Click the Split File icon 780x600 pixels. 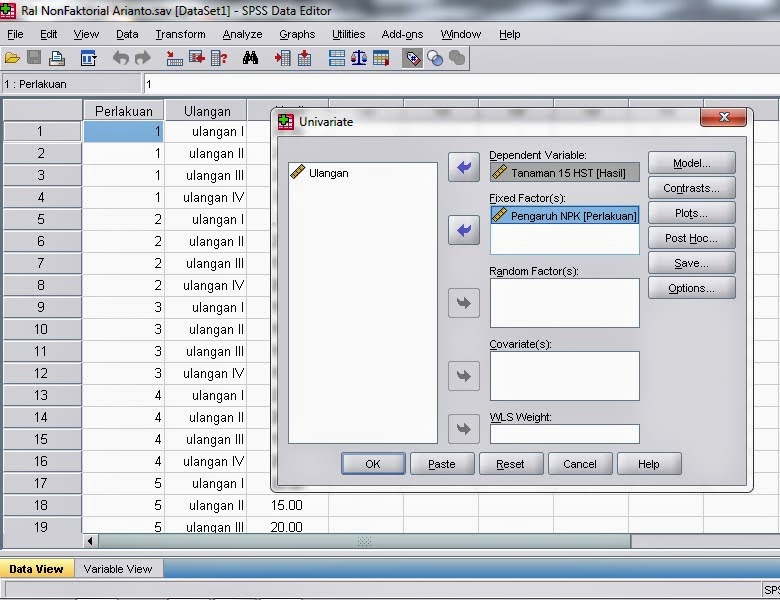(x=337, y=58)
